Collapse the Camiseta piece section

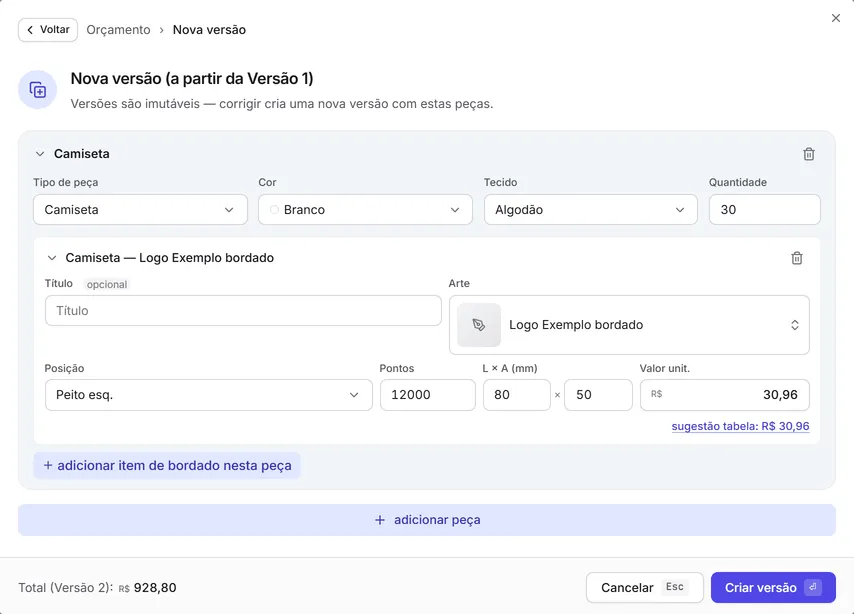click(40, 154)
